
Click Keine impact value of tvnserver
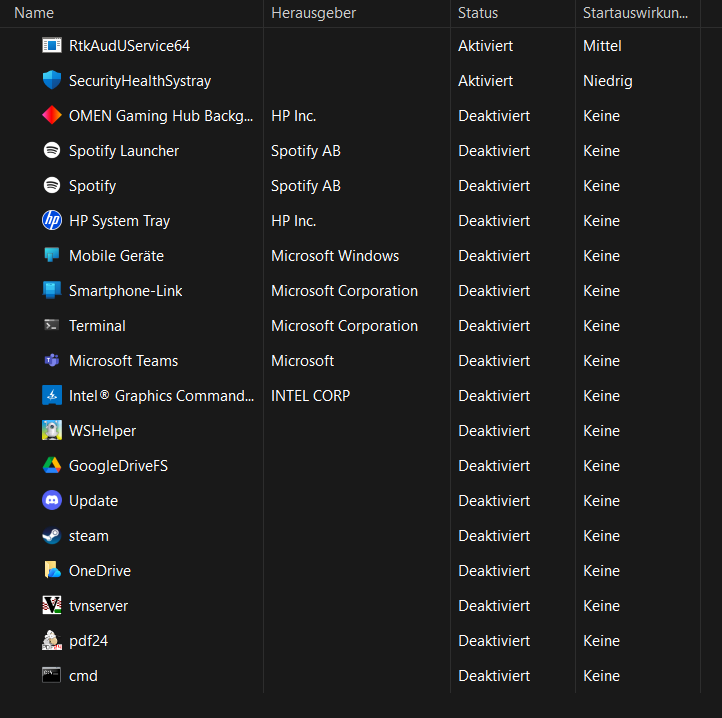pos(601,606)
